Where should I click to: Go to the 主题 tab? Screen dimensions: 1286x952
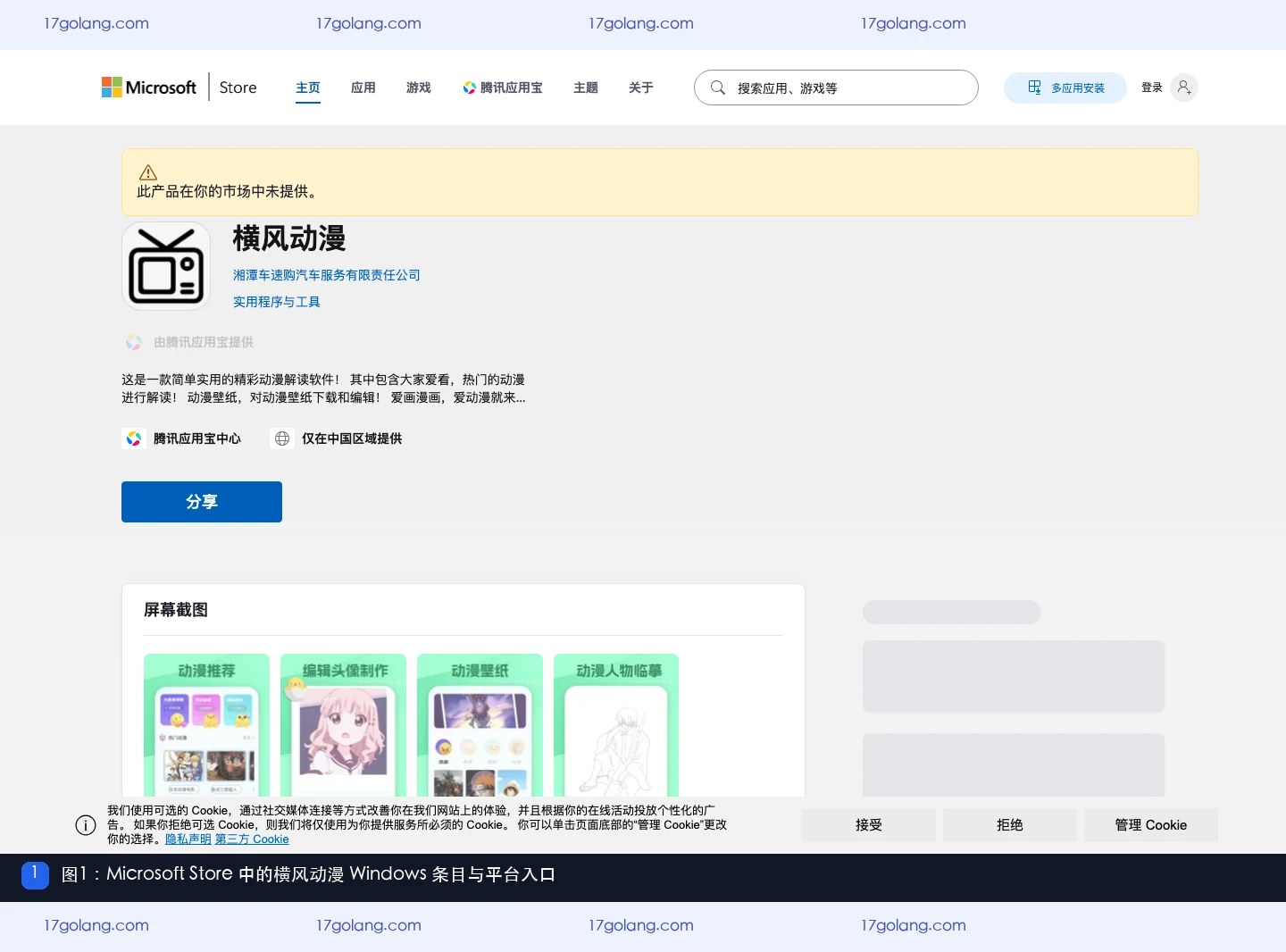click(586, 88)
